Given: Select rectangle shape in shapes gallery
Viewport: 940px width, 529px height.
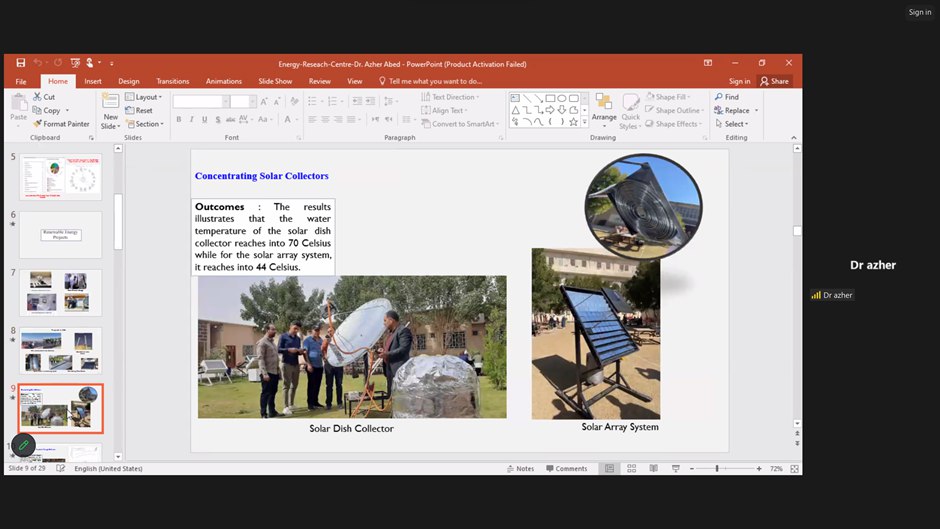Looking at the screenshot, I should (x=550, y=98).
